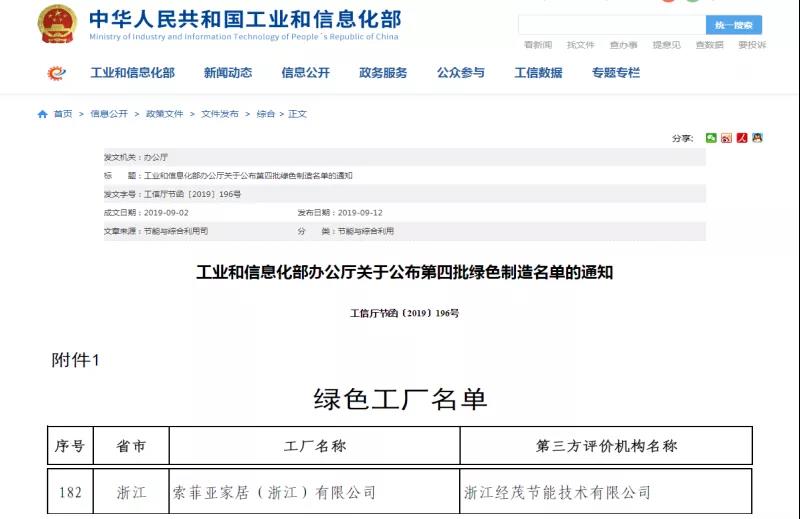Select 政务服务 in navigation bar
This screenshot has width=800, height=519.
tap(383, 73)
